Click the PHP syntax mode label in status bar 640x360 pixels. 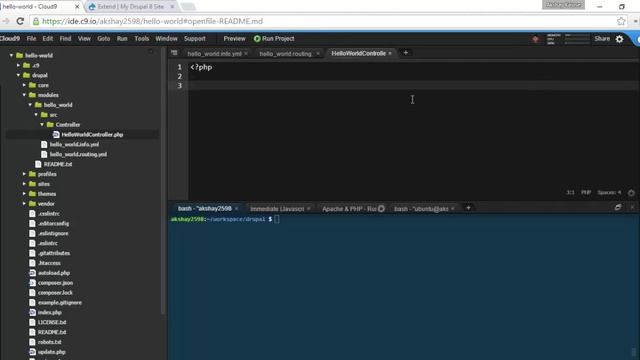[x=586, y=193]
